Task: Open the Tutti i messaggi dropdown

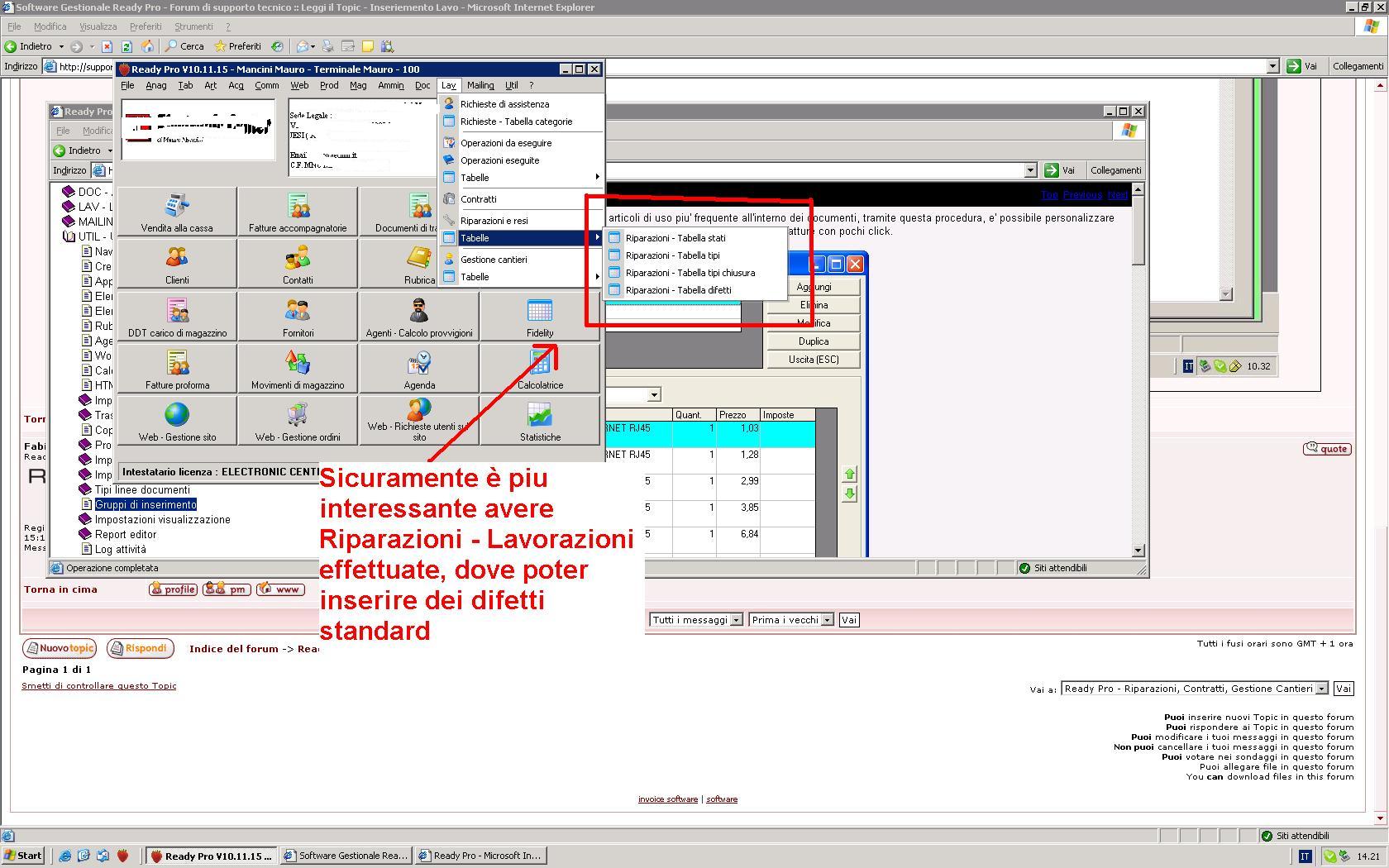Action: [x=696, y=620]
